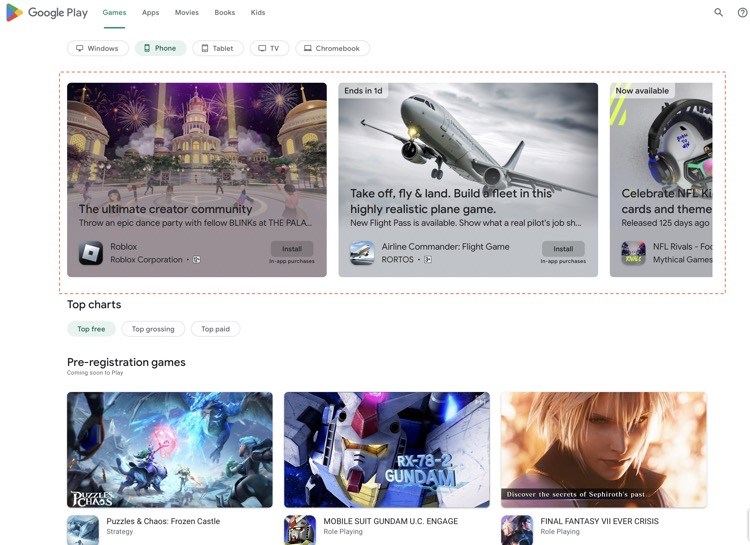Click the content rating icon beside RORTOS

(428, 260)
